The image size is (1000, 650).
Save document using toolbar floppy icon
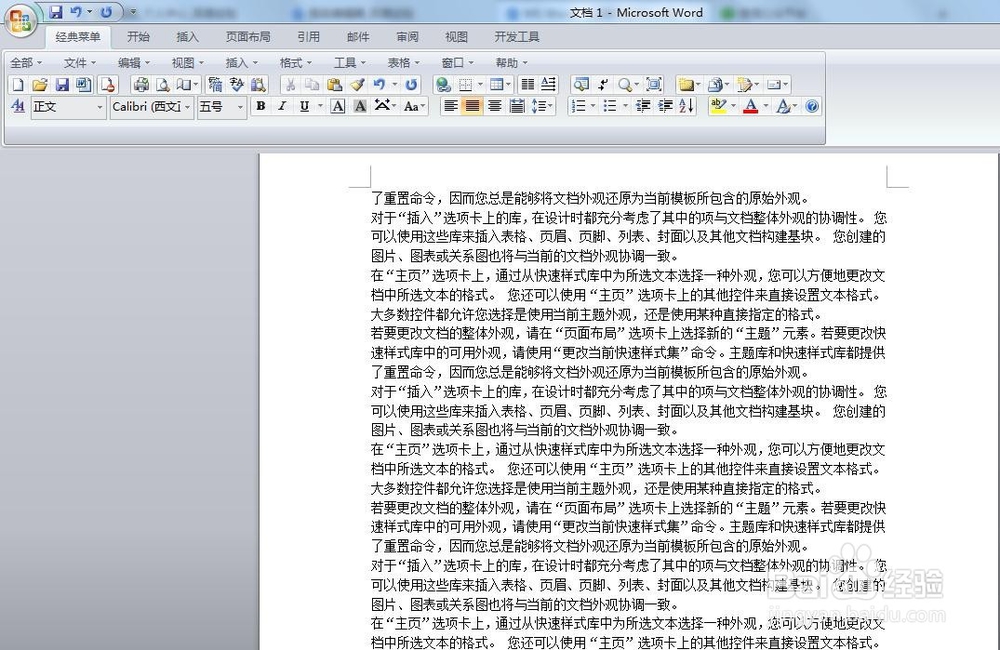click(x=62, y=84)
